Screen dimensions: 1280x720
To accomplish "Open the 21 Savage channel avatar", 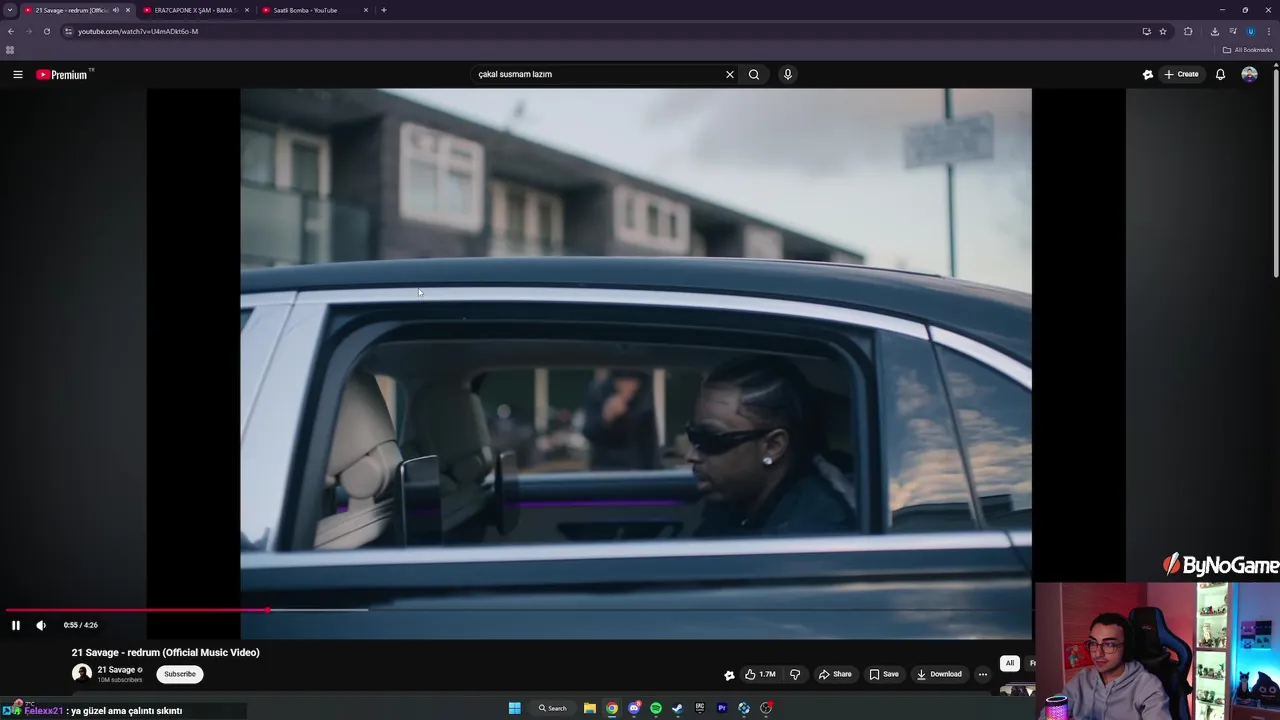I will click(x=82, y=674).
